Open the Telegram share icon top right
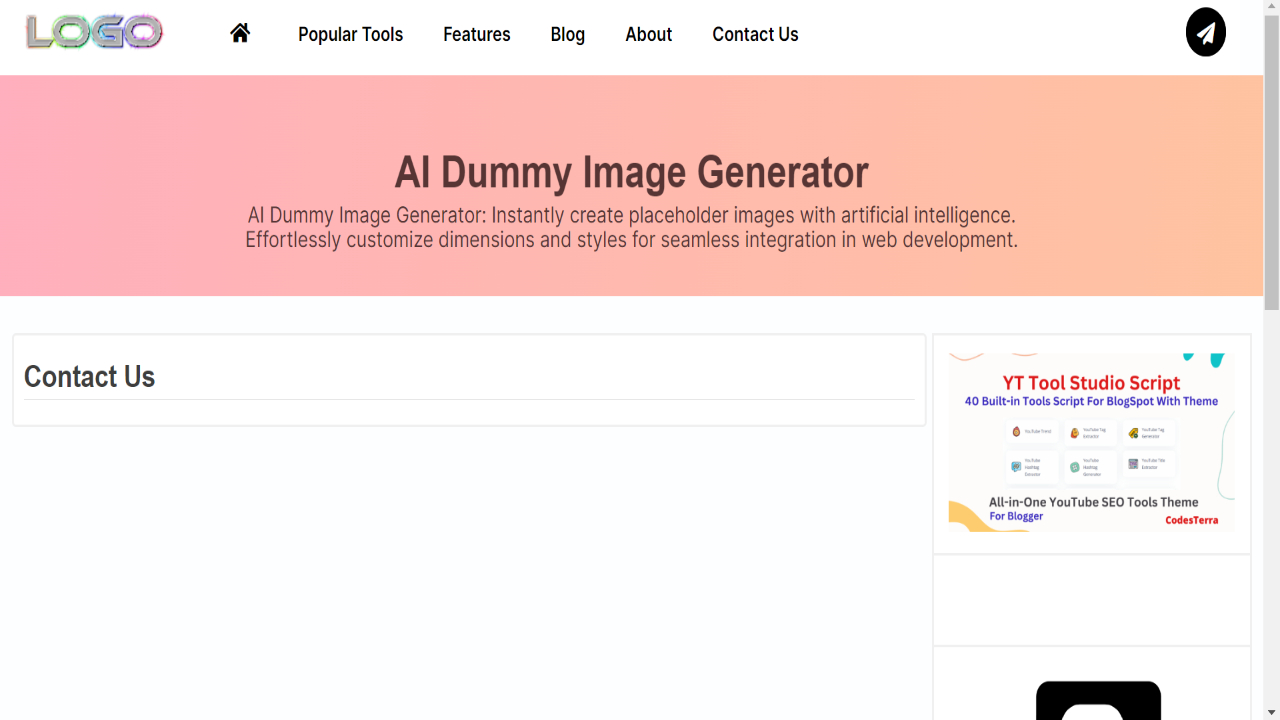1280x720 pixels. [1205, 32]
